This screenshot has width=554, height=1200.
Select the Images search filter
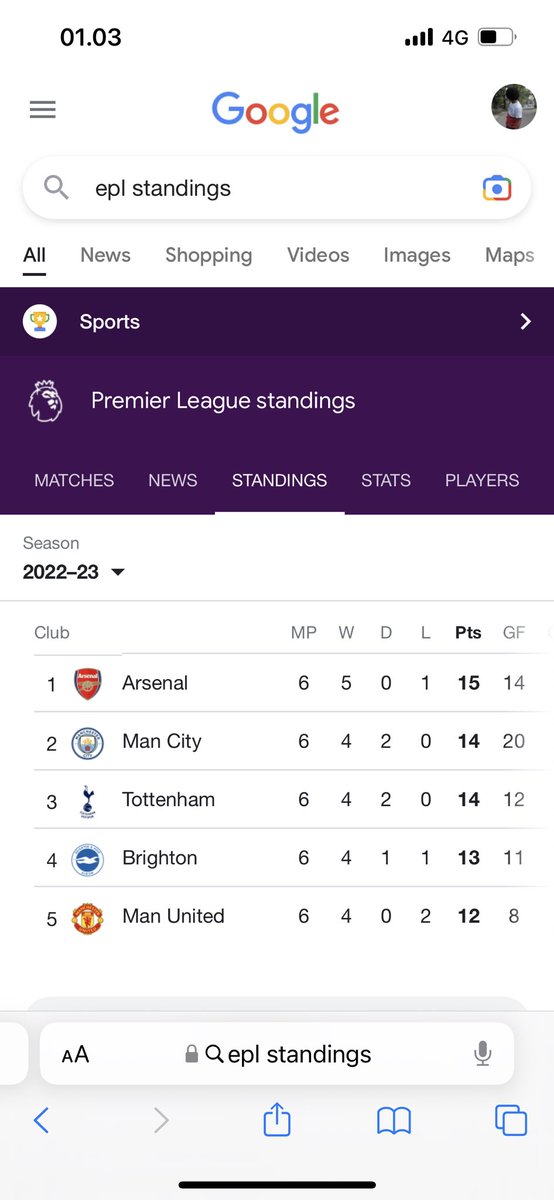coord(417,255)
